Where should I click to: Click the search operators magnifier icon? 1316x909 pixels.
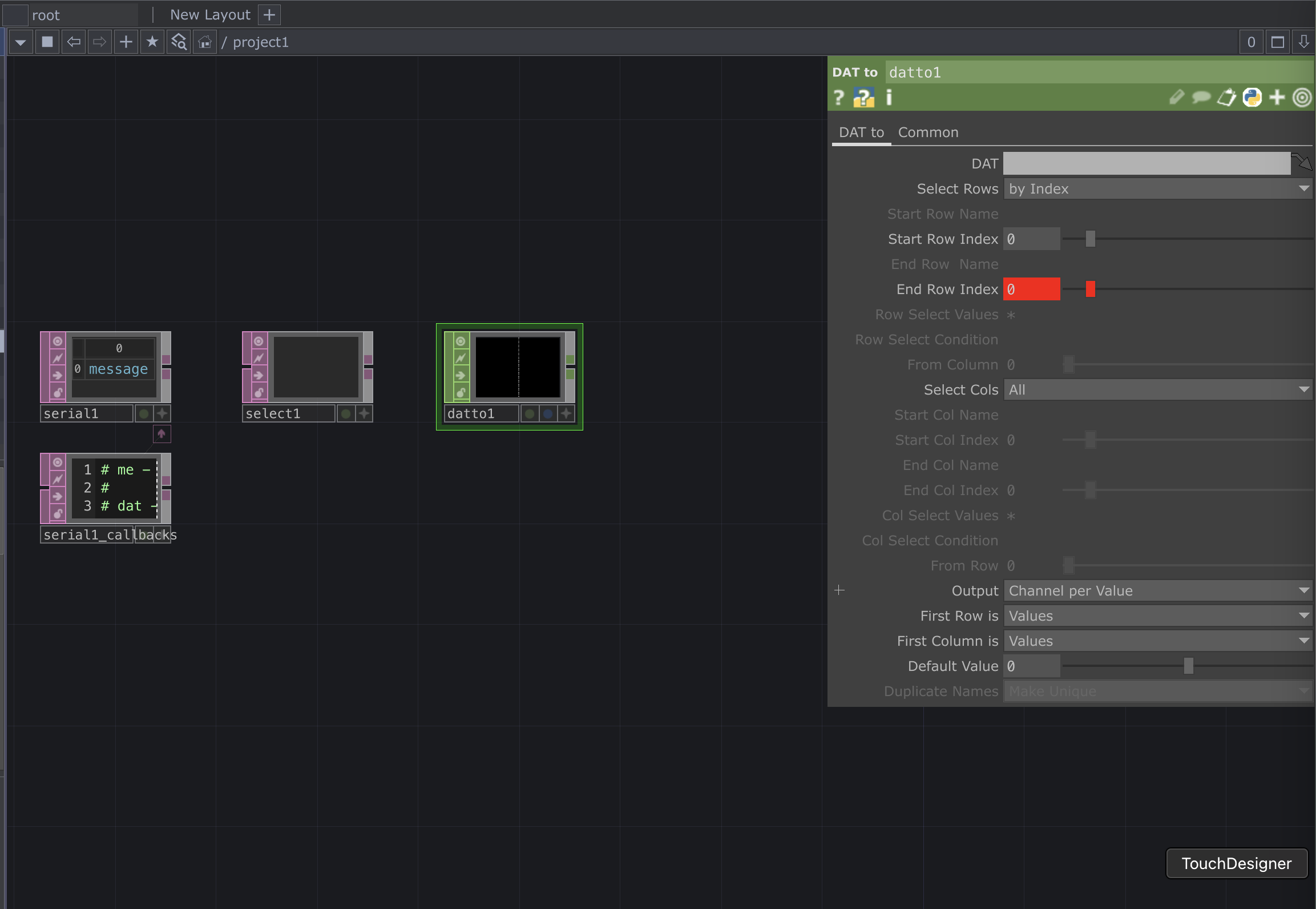point(179,42)
